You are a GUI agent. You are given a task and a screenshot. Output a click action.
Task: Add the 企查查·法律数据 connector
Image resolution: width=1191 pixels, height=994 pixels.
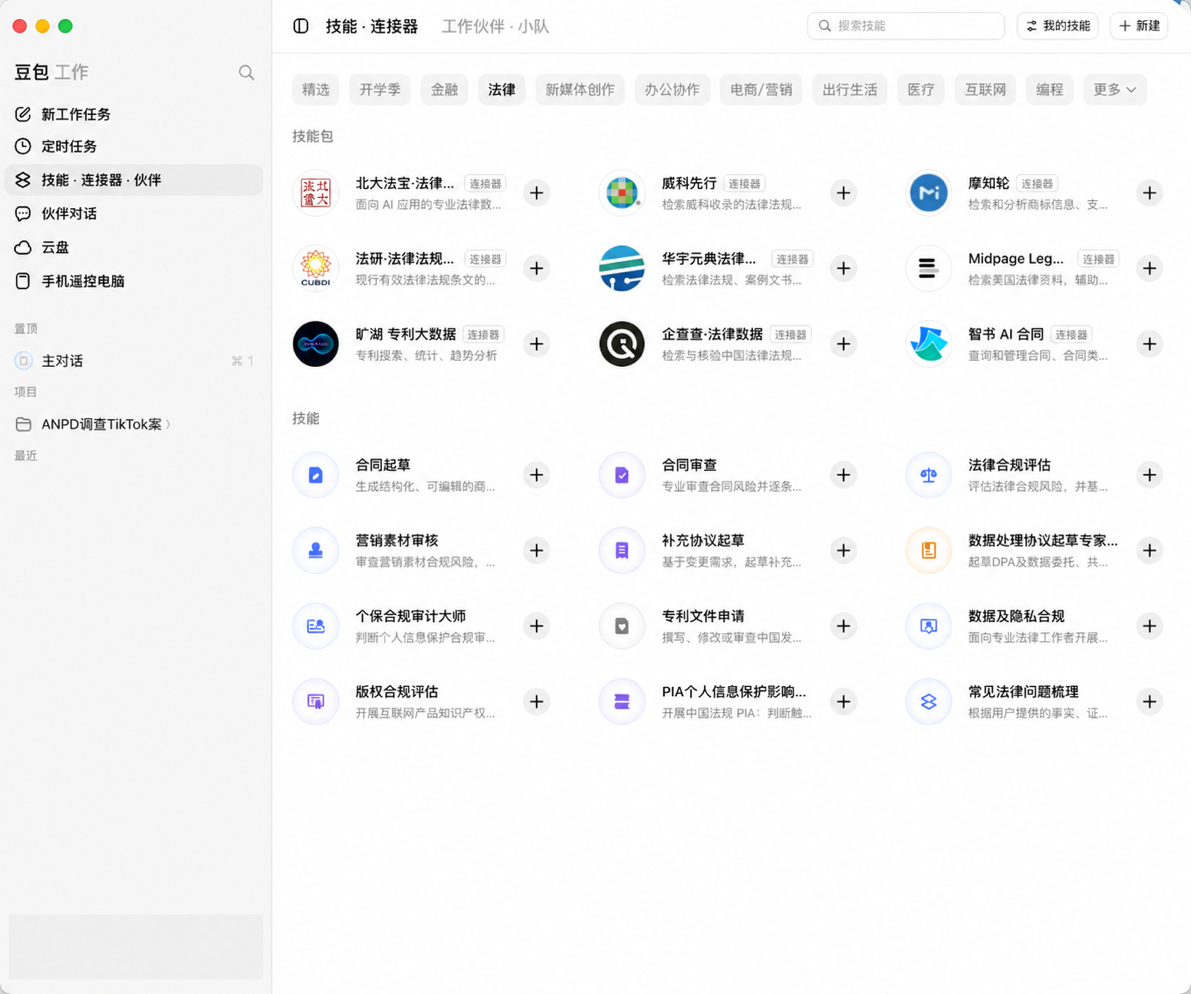point(843,344)
